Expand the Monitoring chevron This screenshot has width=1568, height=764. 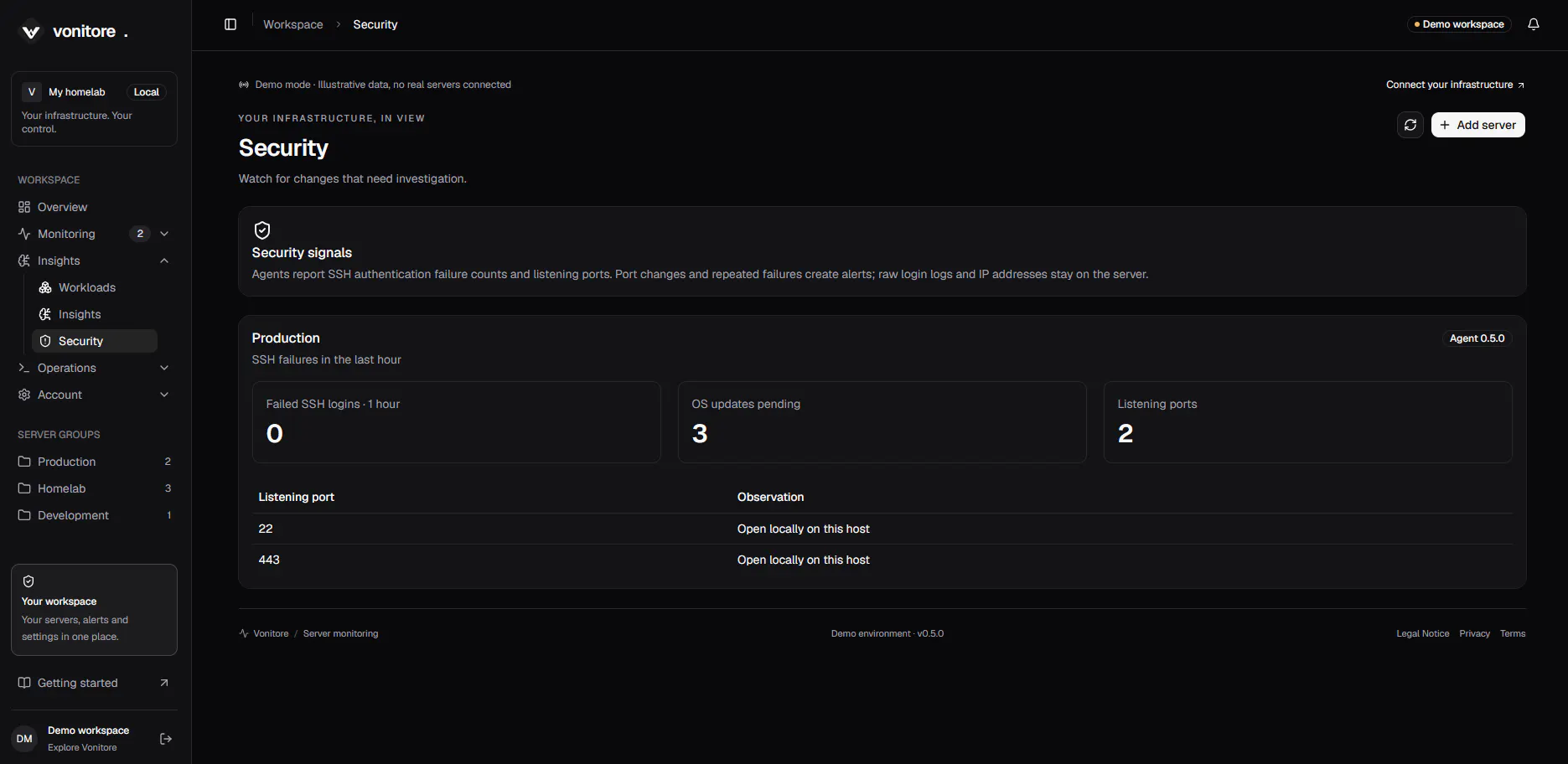164,234
